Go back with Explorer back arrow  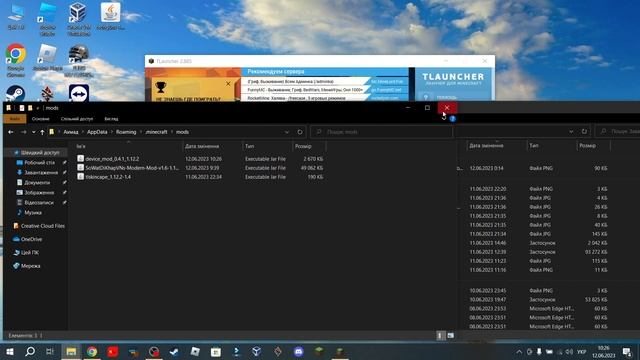click(11, 132)
